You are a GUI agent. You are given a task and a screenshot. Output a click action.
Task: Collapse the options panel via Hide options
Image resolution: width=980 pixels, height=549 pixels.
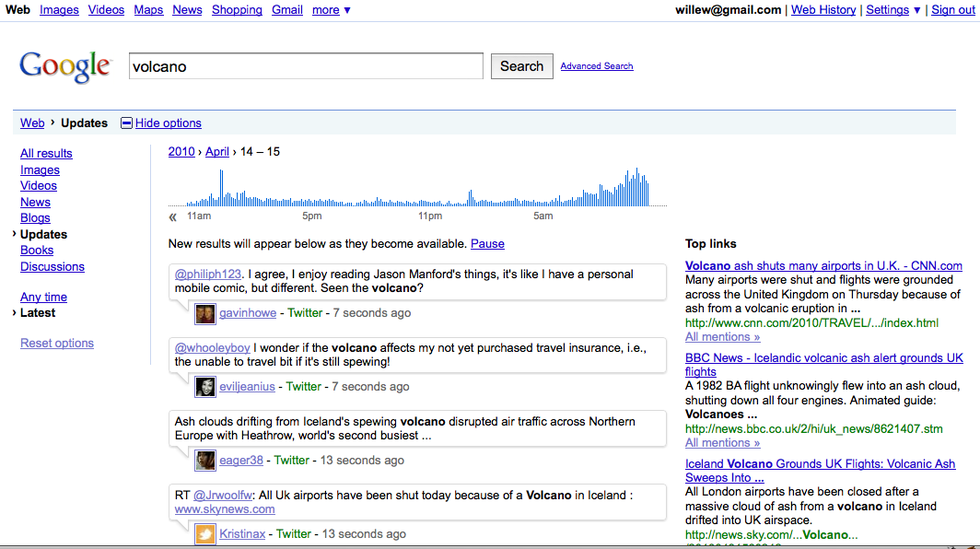click(167, 123)
